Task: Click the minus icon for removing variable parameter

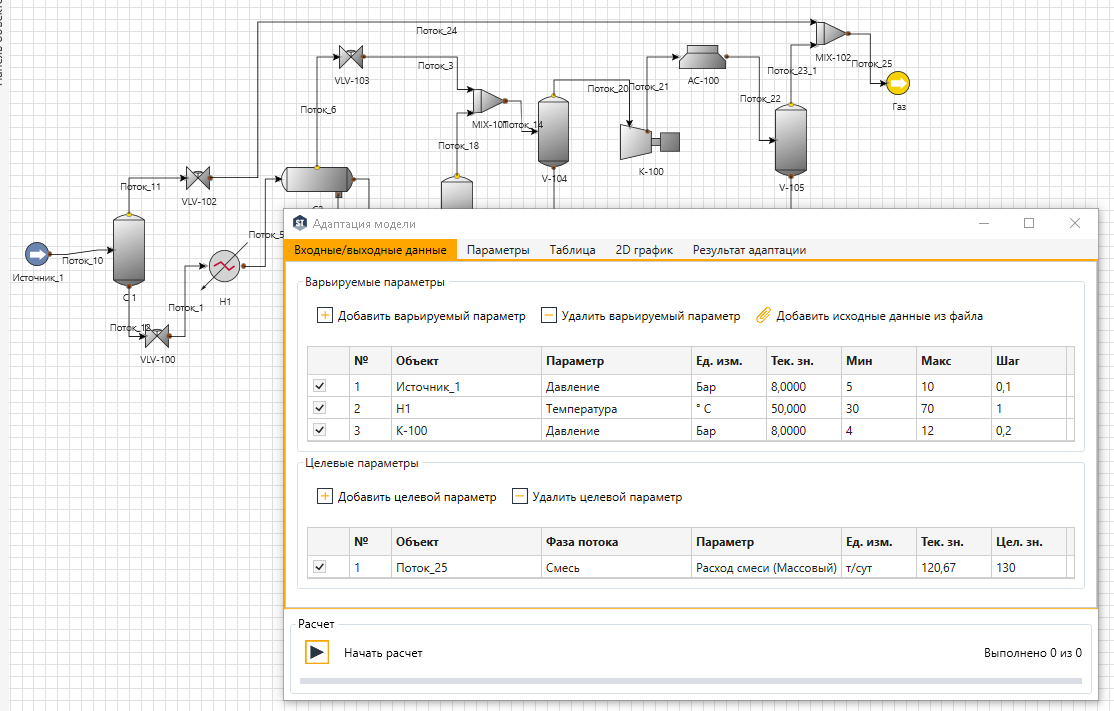Action: click(548, 315)
